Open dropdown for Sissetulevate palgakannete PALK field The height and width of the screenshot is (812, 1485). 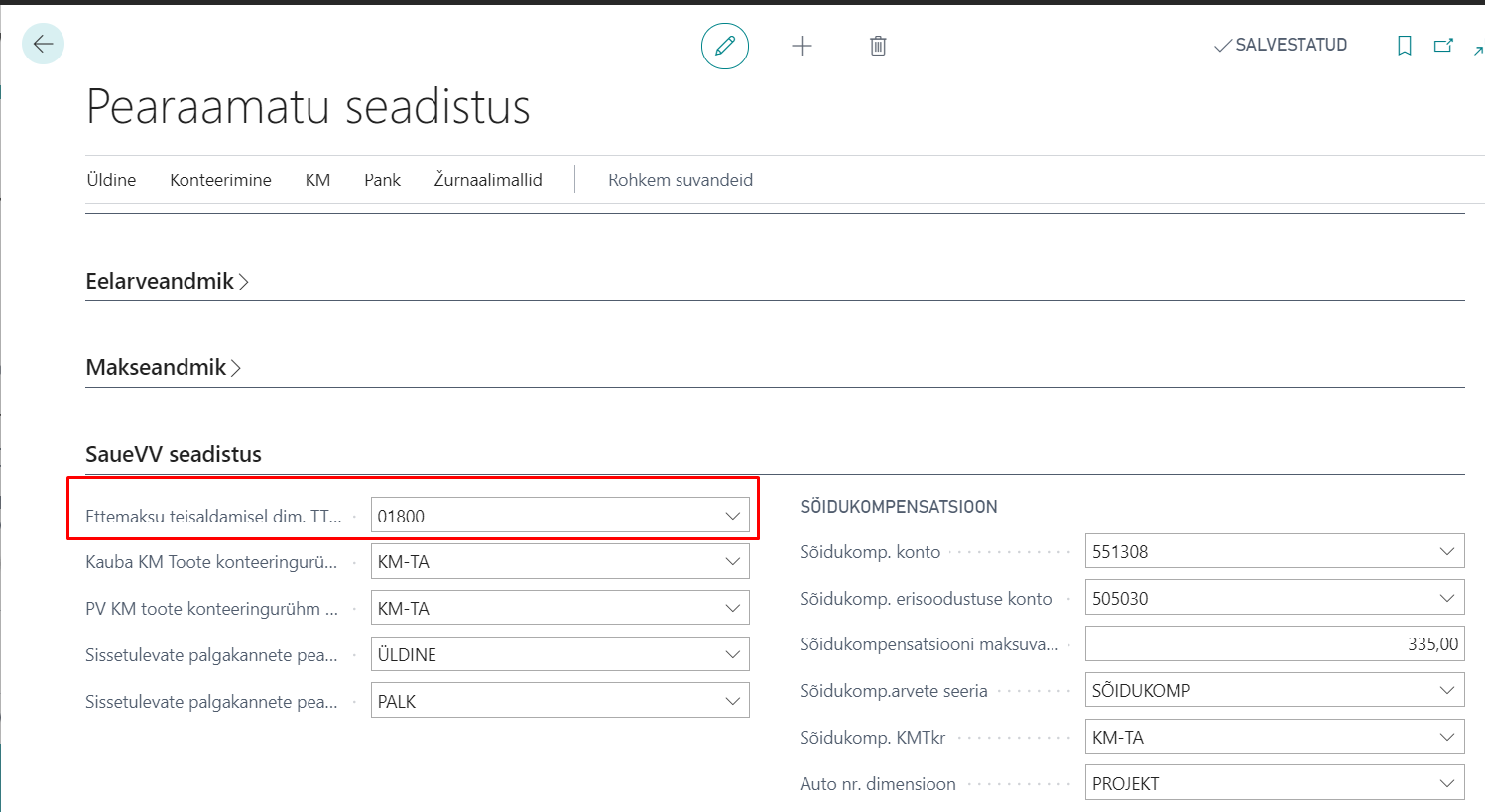[732, 701]
